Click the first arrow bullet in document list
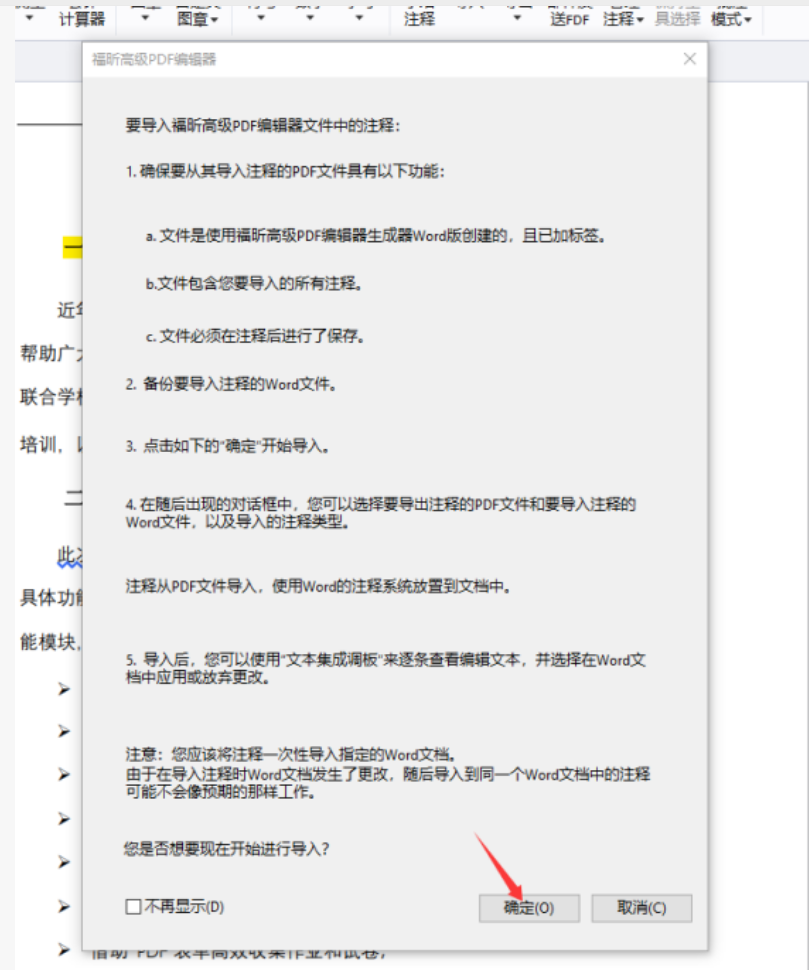809x970 pixels. 64,688
